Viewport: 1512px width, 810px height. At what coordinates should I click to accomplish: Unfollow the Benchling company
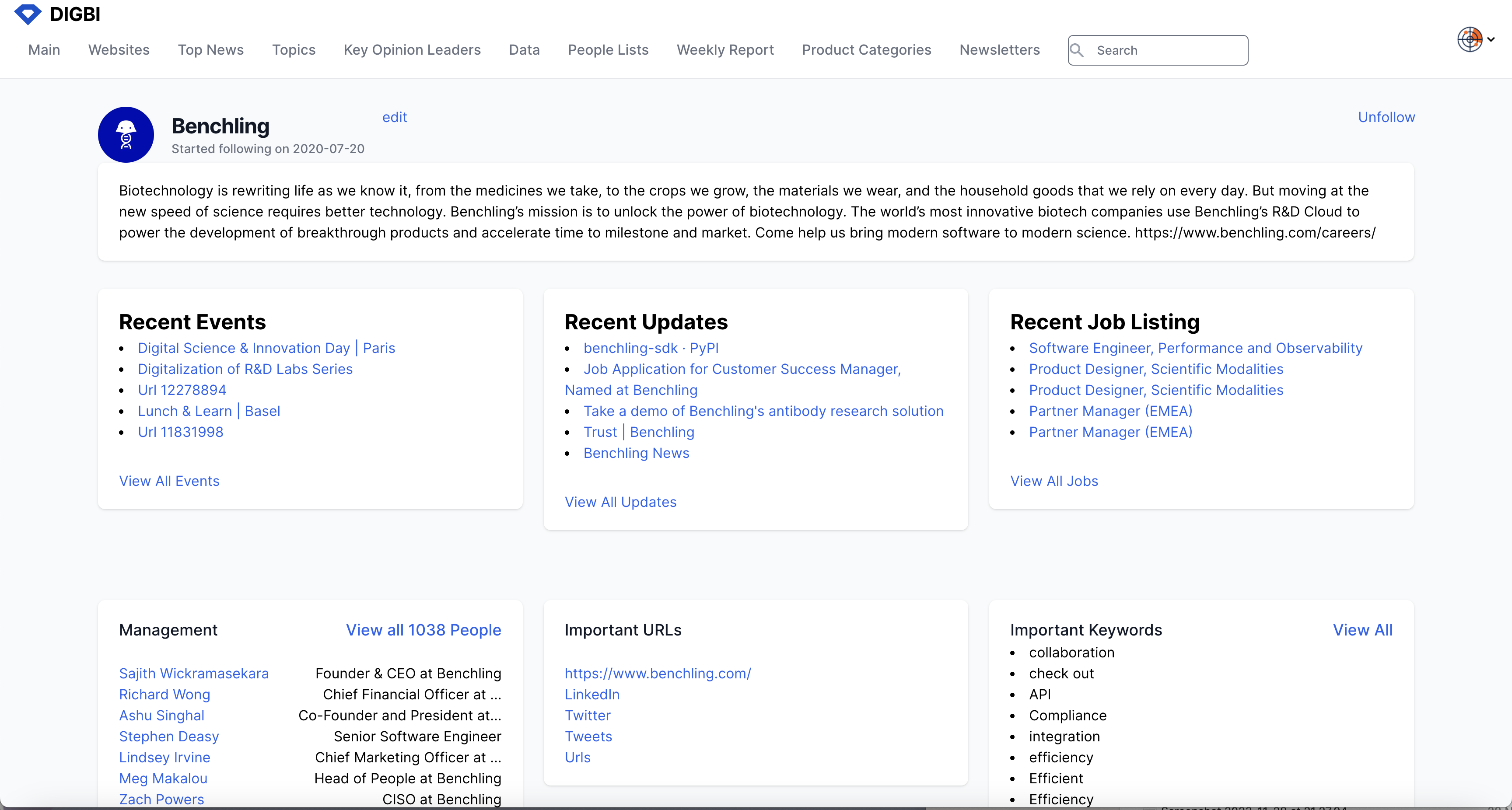pos(1386,117)
